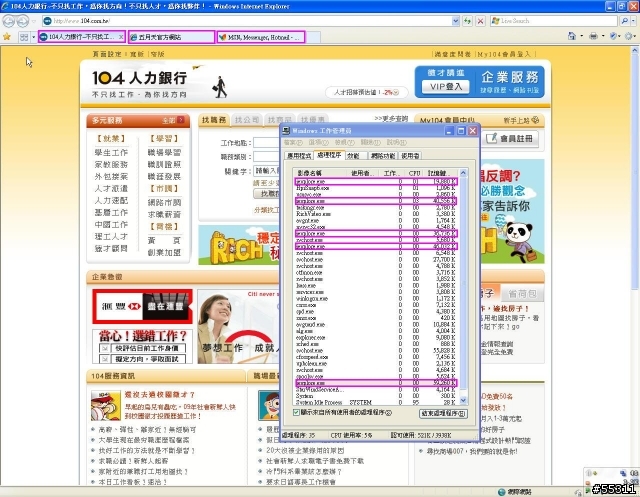Open the search provider dropdown arrow
Screen dimensions: 640x497
coord(633,21)
